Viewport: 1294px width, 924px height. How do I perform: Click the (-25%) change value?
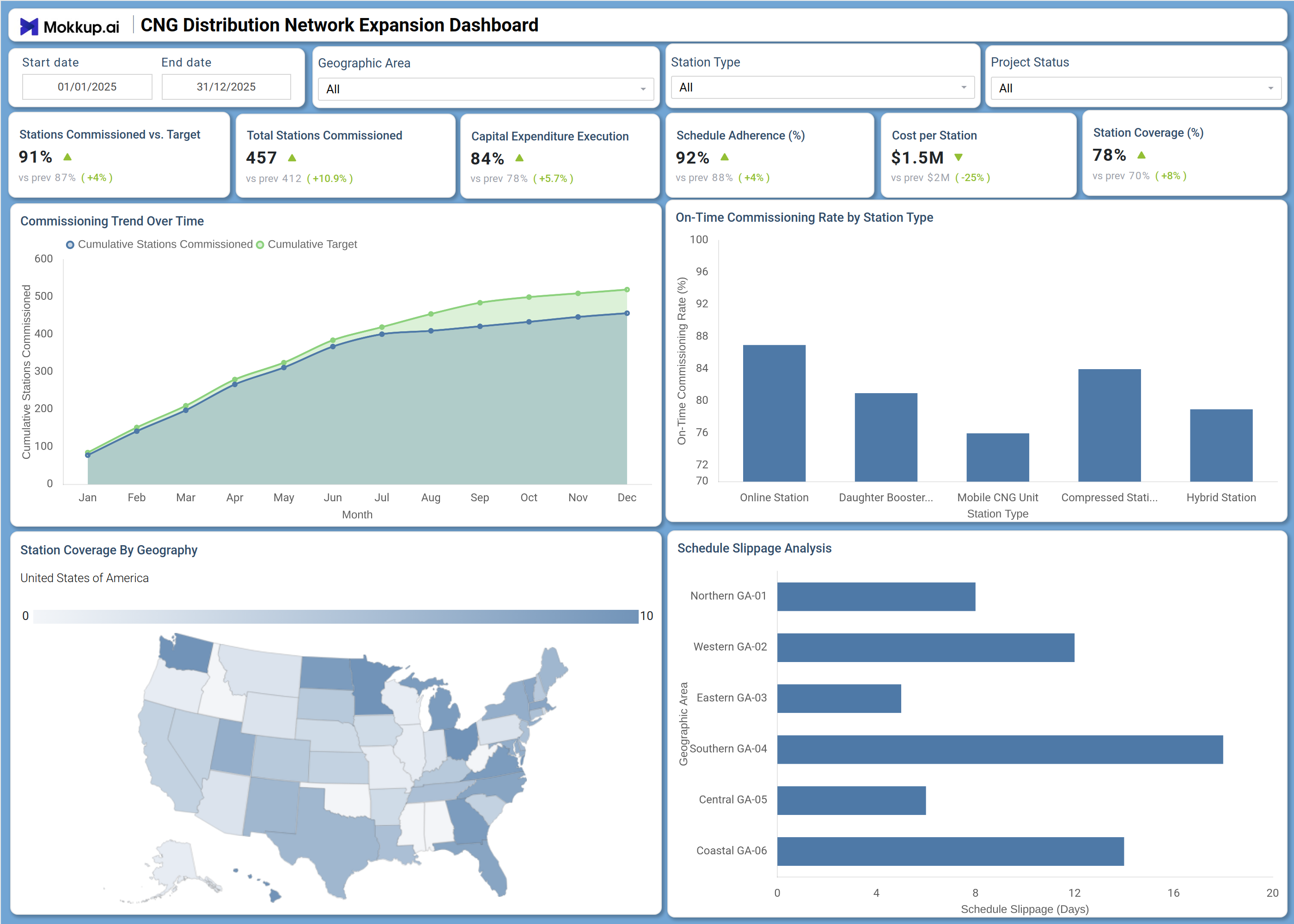click(x=972, y=177)
